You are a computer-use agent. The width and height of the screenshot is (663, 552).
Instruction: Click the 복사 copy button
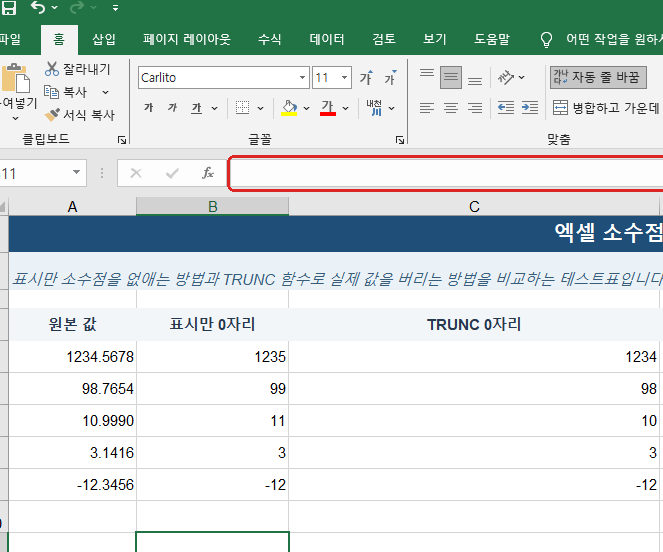point(66,92)
